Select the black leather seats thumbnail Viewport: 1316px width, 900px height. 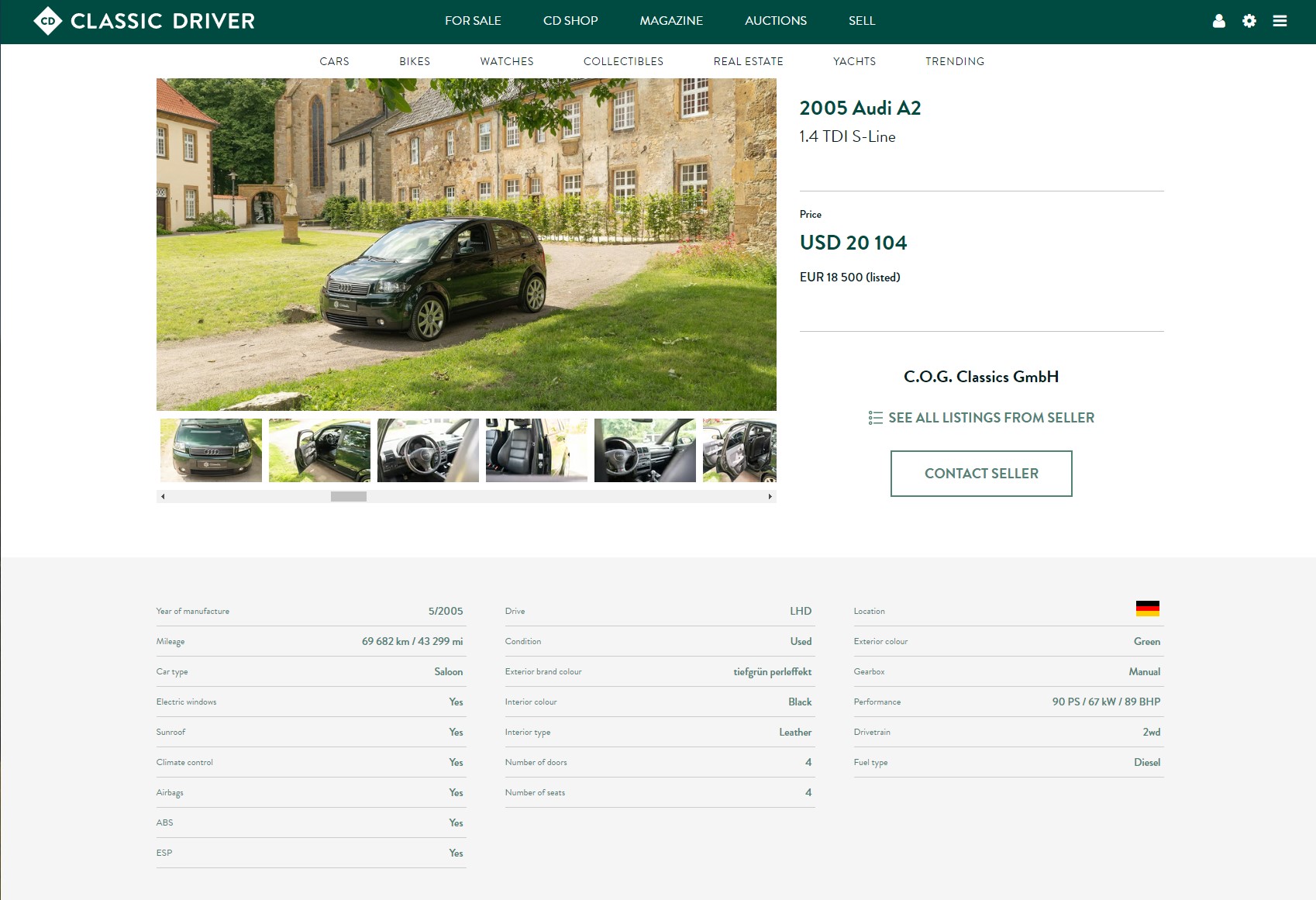pos(536,450)
